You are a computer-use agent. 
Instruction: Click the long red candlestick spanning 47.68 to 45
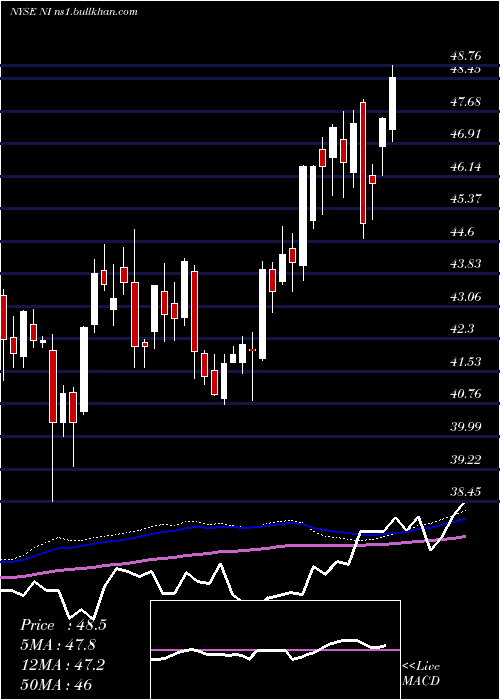(363, 162)
